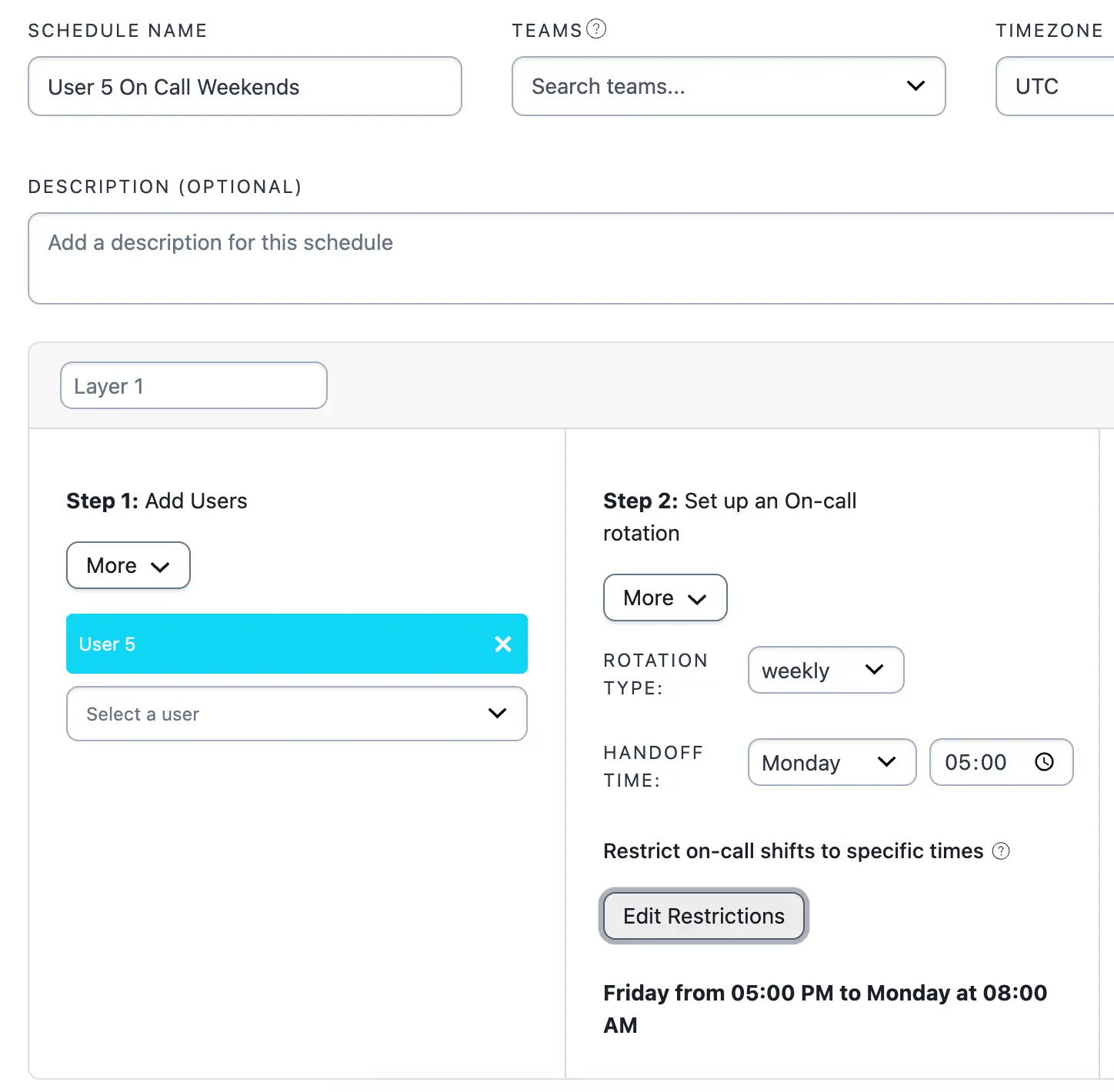The height and width of the screenshot is (1092, 1114).
Task: Expand the Select a user combo box
Action: [297, 714]
